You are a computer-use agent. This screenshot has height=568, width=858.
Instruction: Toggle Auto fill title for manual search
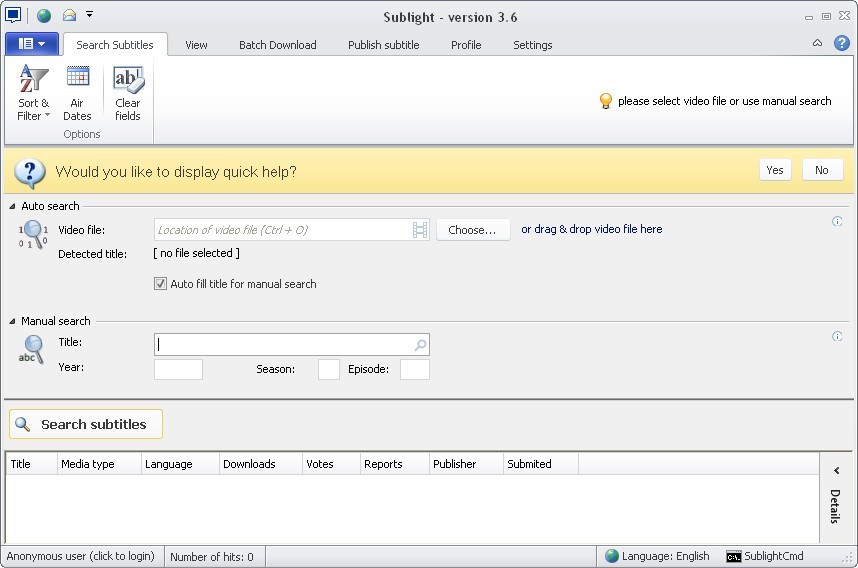[160, 284]
